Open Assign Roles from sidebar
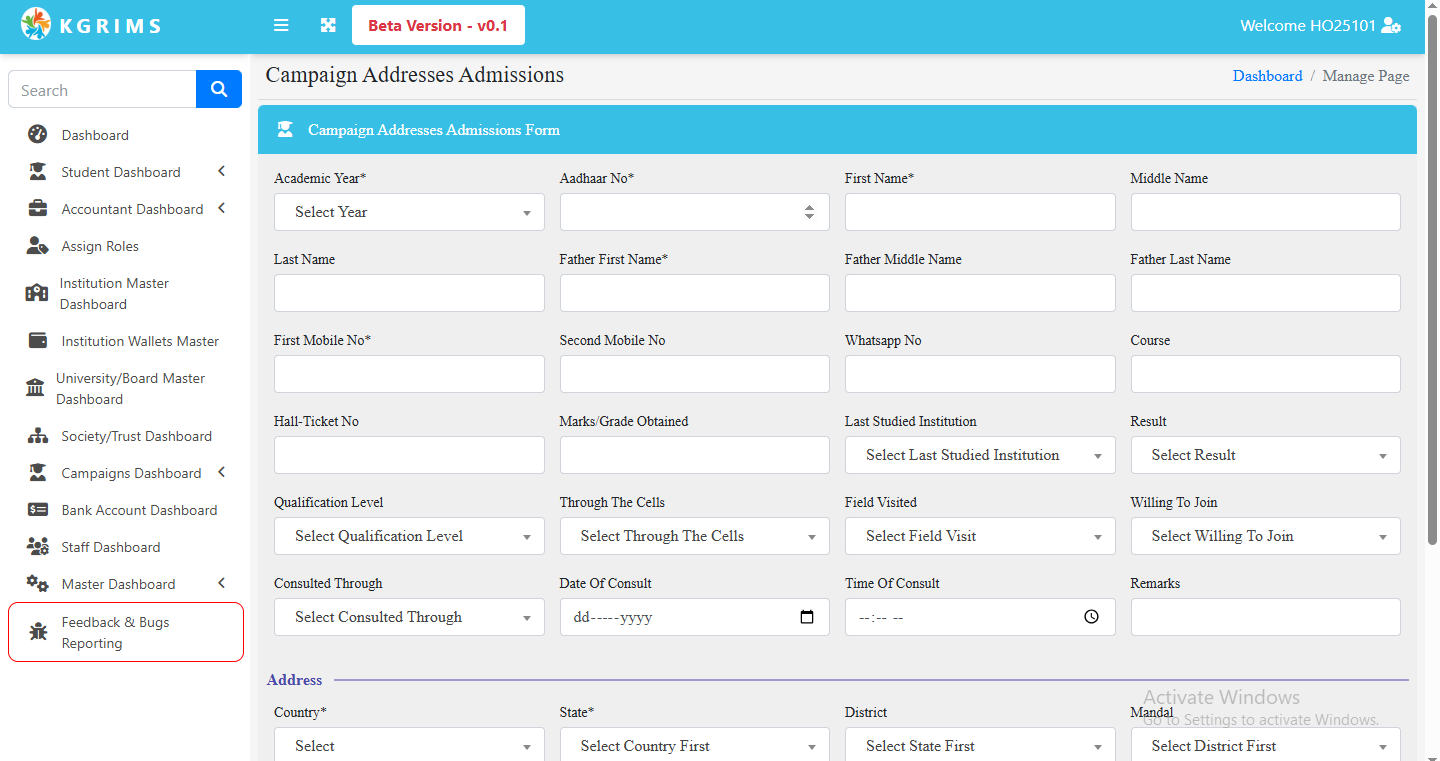Screen dimensions: 1440x761 tap(100, 246)
